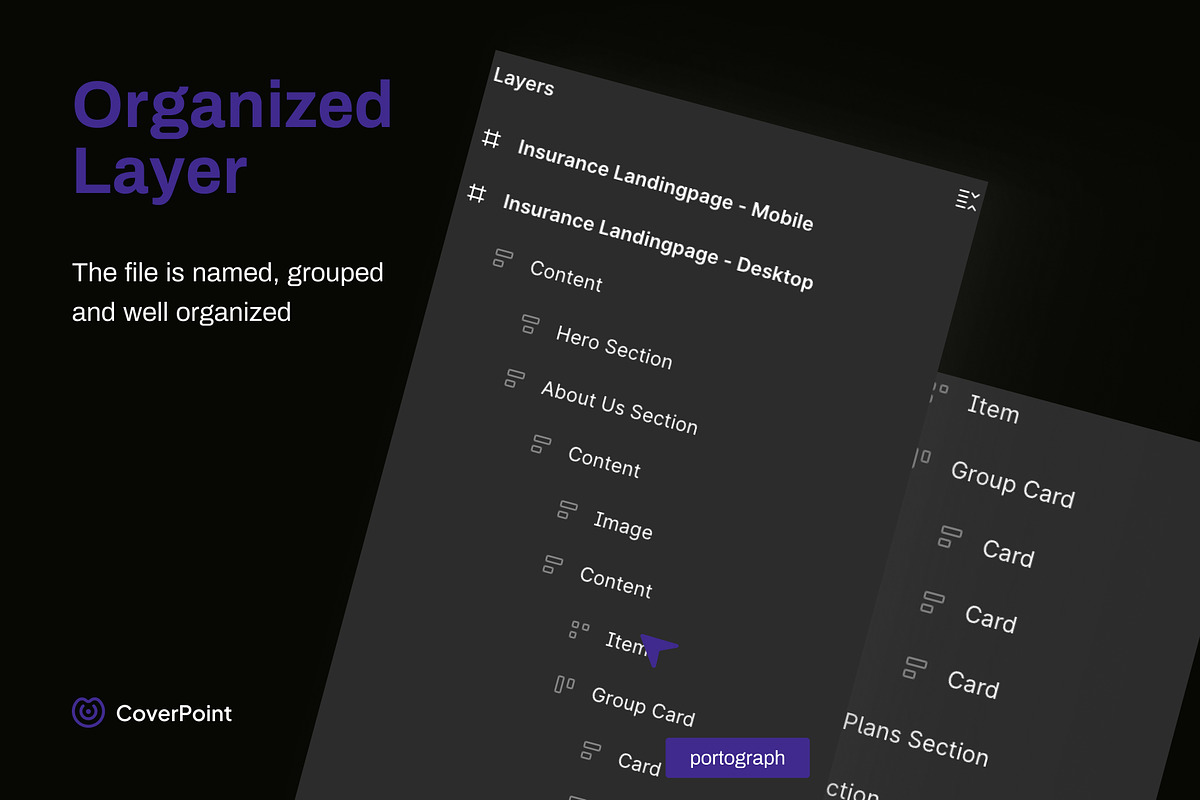Click the auto layout icon of About Us Section
Image resolution: width=1200 pixels, height=800 pixels.
click(x=514, y=378)
